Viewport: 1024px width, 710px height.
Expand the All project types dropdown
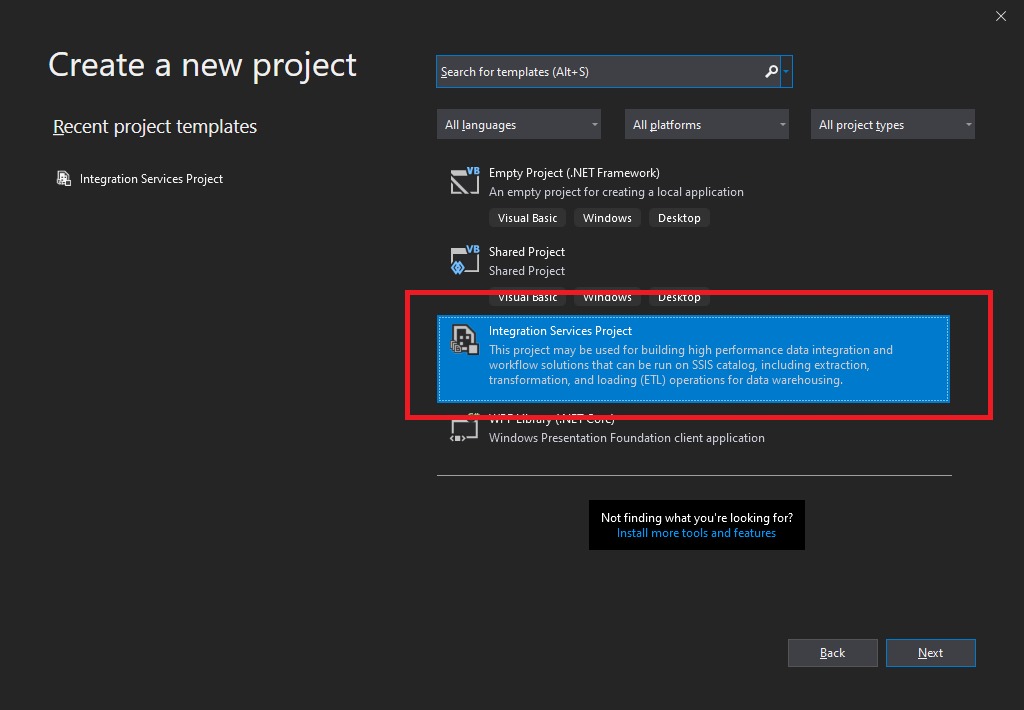893,124
